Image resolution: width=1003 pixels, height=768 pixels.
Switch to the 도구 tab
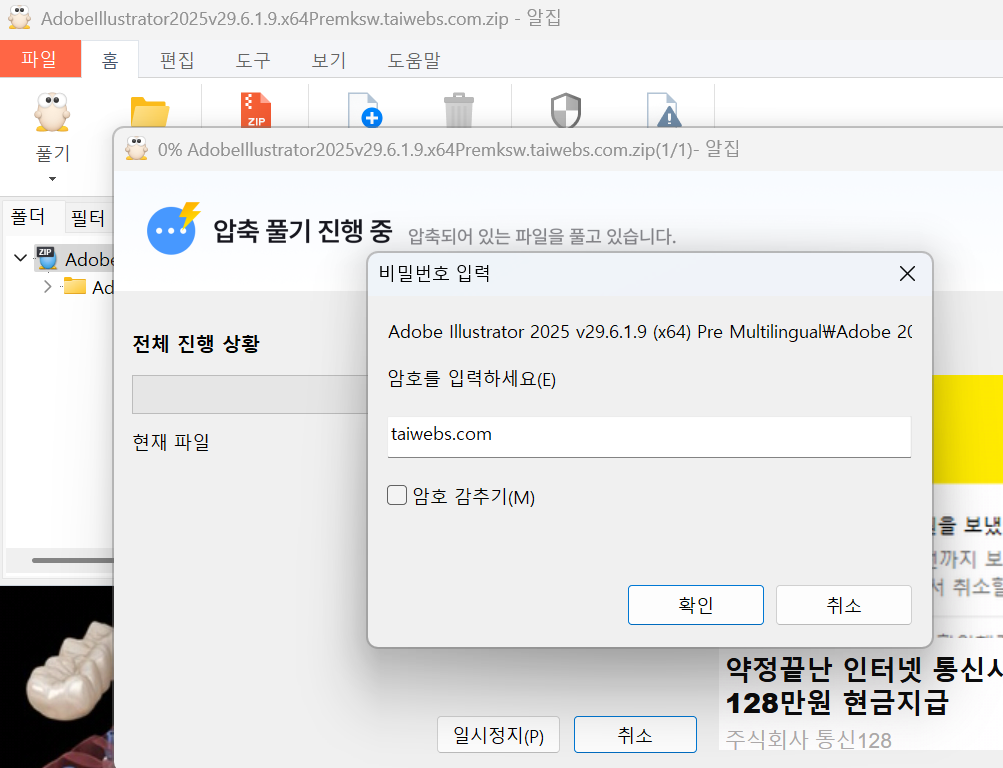[x=253, y=60]
